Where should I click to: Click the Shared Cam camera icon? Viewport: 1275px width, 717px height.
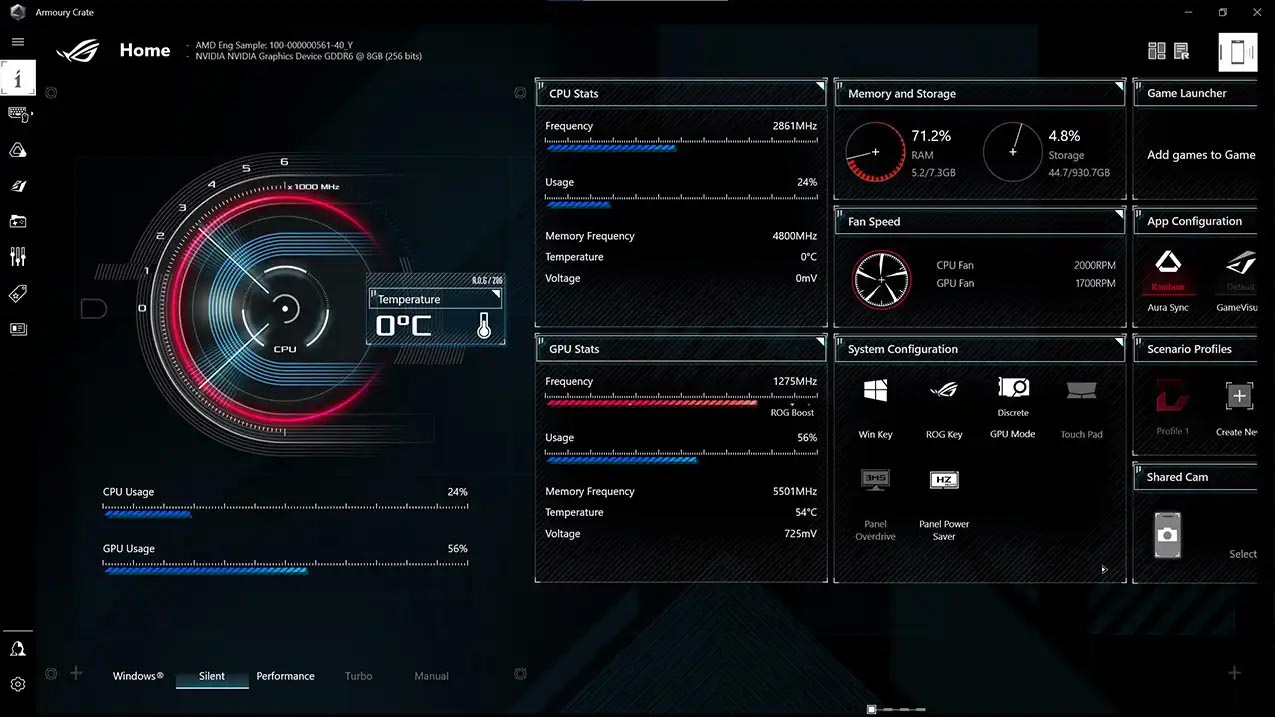pos(1168,534)
